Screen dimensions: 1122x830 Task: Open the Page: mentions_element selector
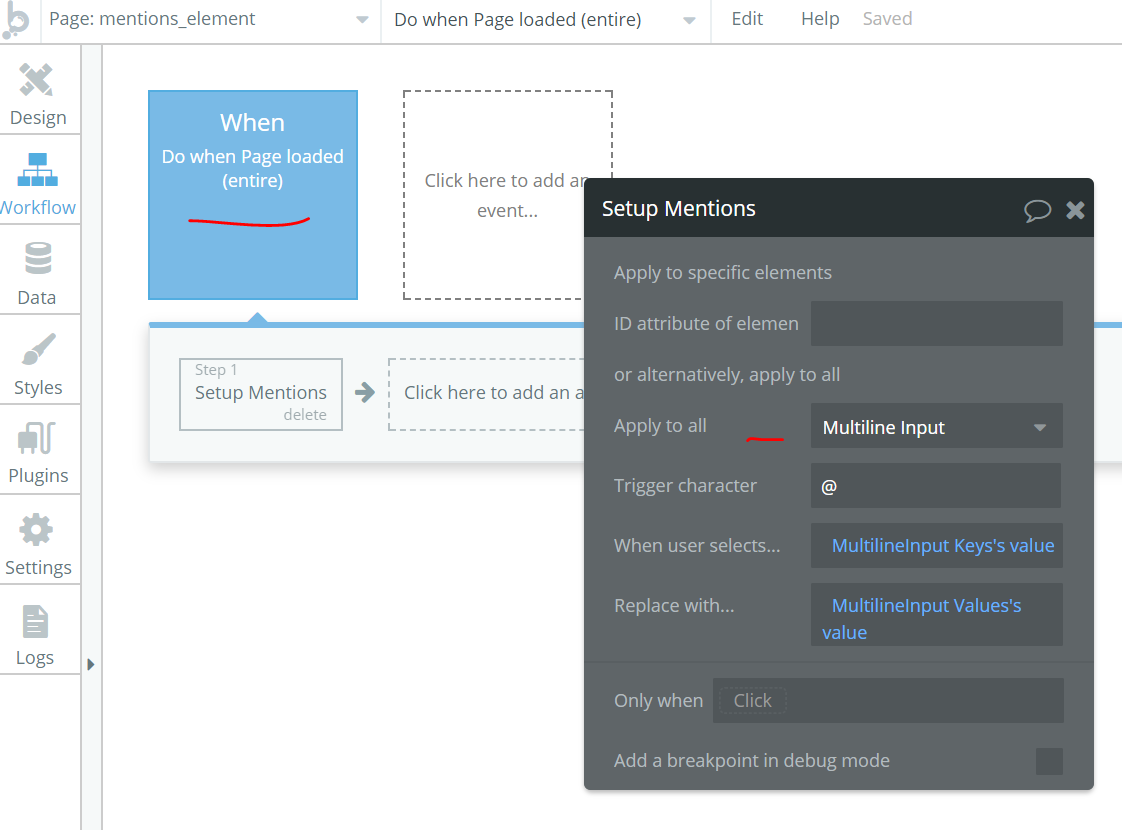210,18
